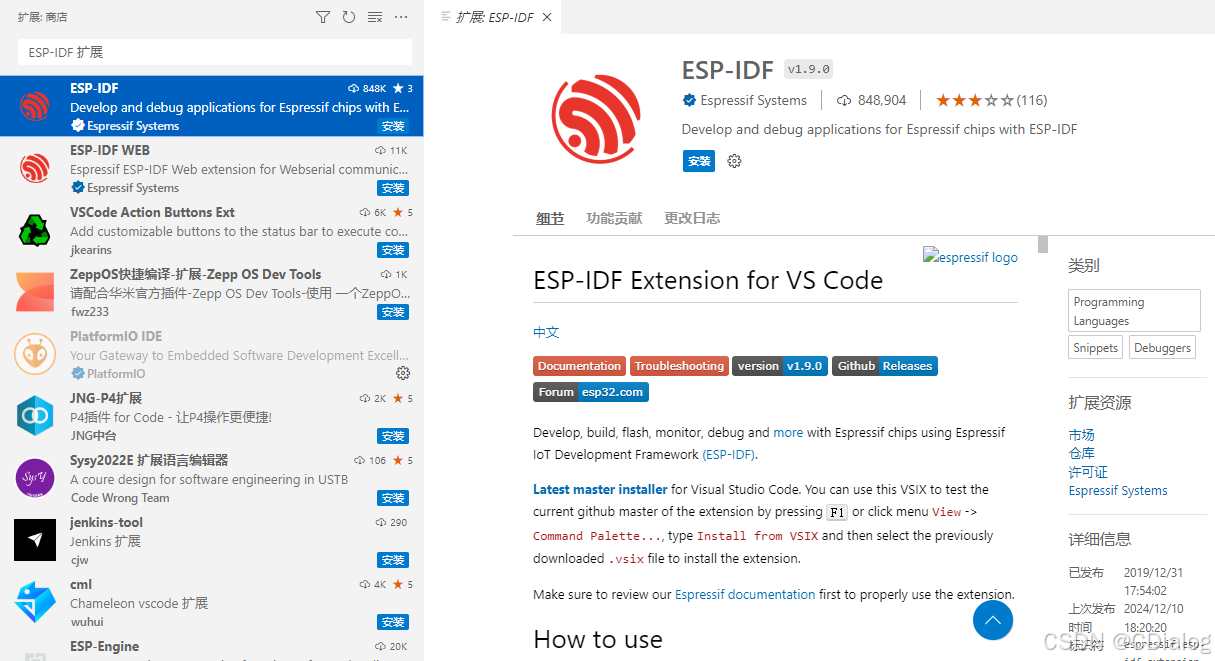Click the Forum esp32.com badge
The image size is (1215, 661).
pos(591,392)
